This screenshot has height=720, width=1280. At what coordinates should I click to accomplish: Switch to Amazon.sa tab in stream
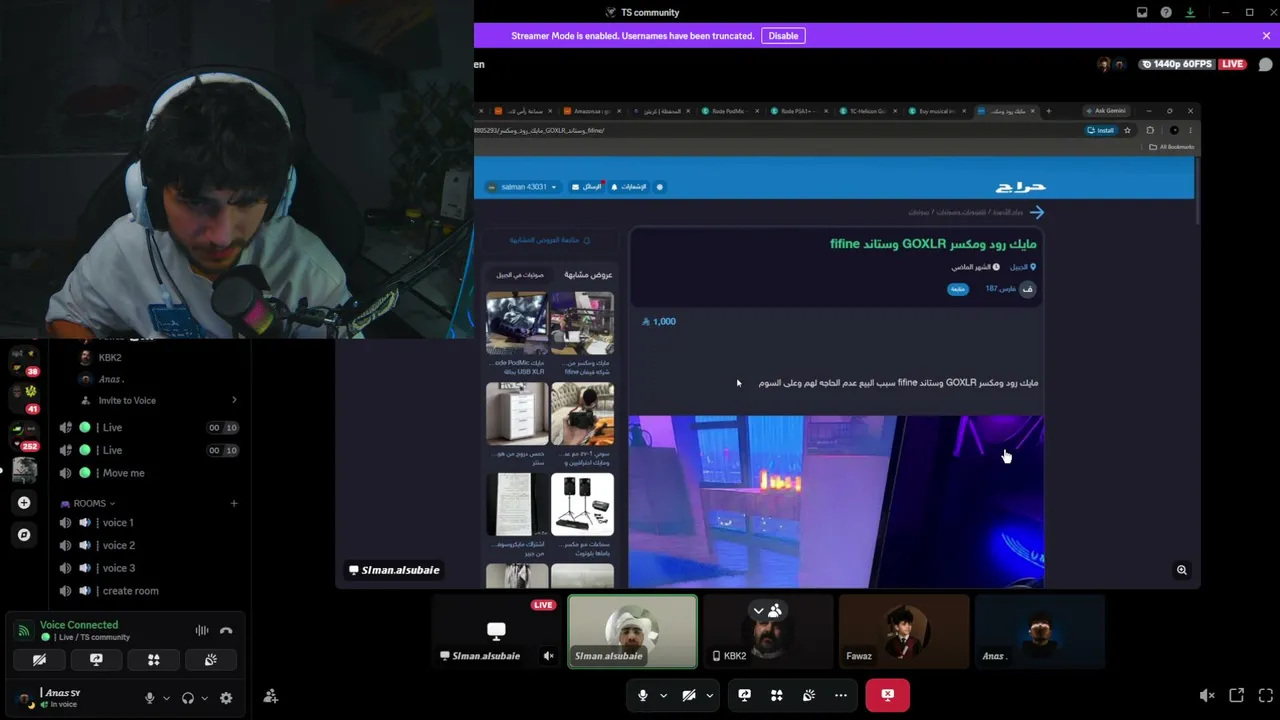592,111
